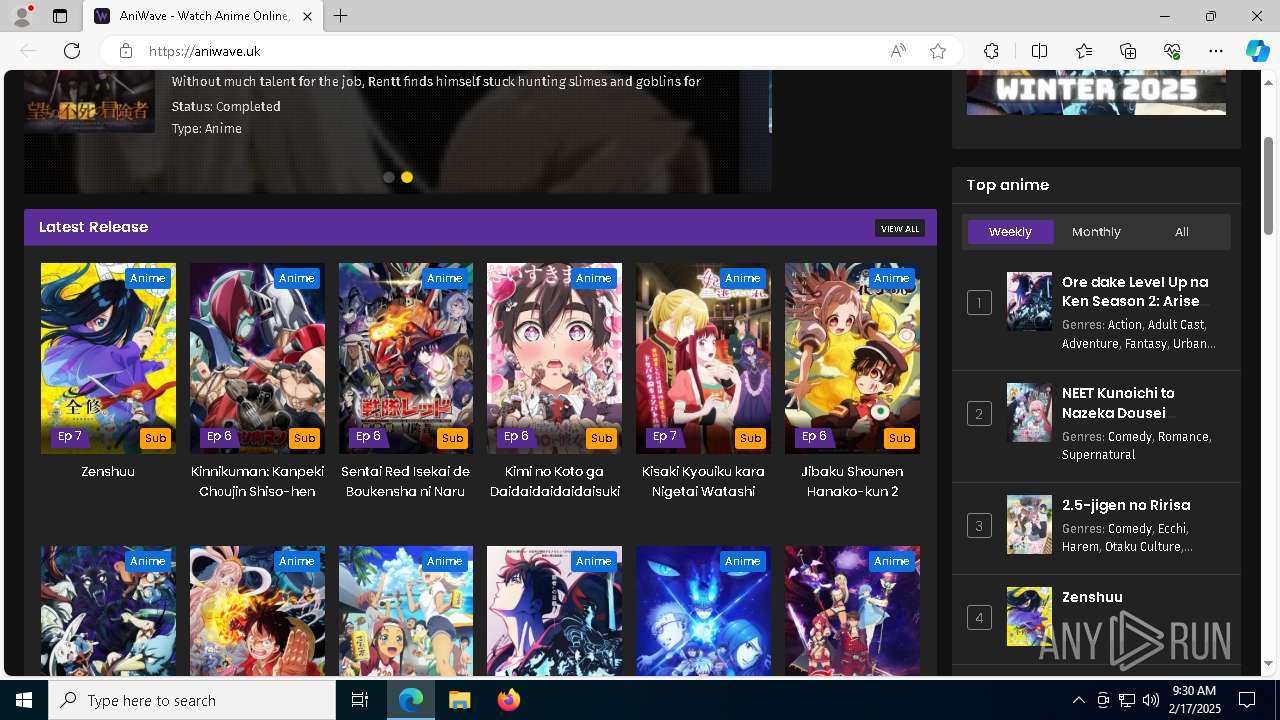Click Action genre under Ore dake Level Up
Image resolution: width=1280 pixels, height=720 pixels.
click(1125, 325)
